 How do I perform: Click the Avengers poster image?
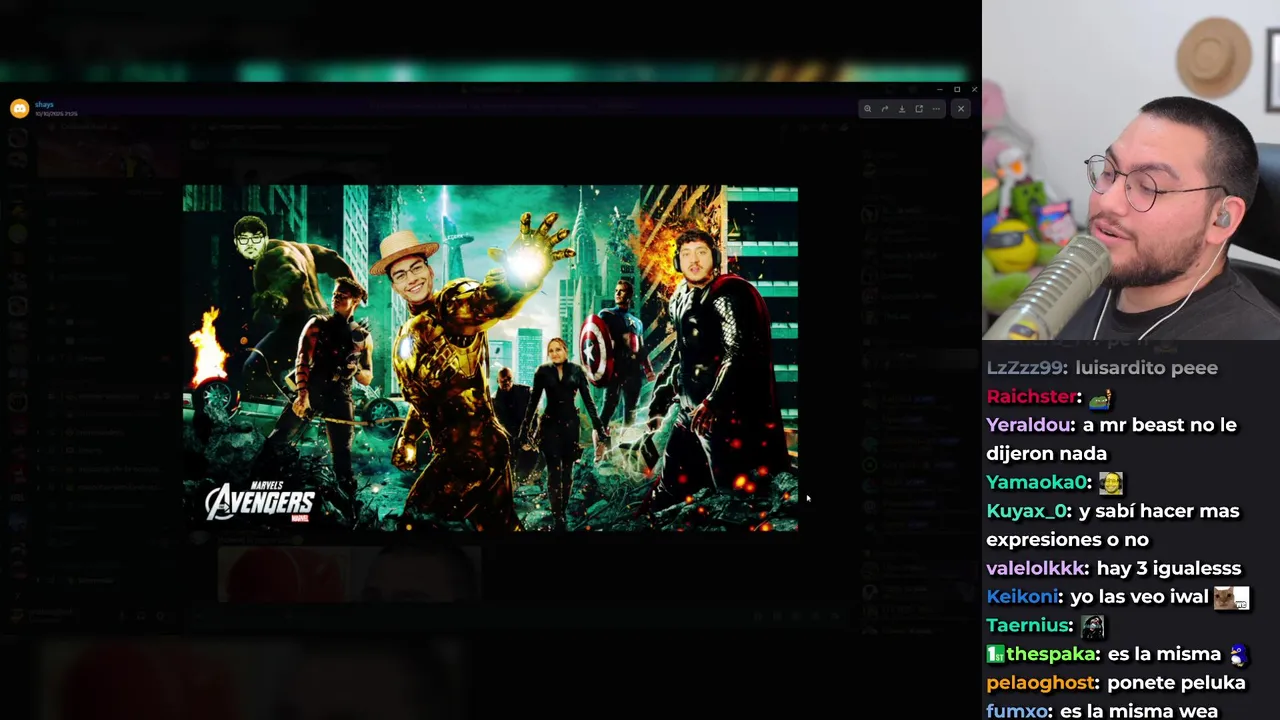pyautogui.click(x=490, y=357)
